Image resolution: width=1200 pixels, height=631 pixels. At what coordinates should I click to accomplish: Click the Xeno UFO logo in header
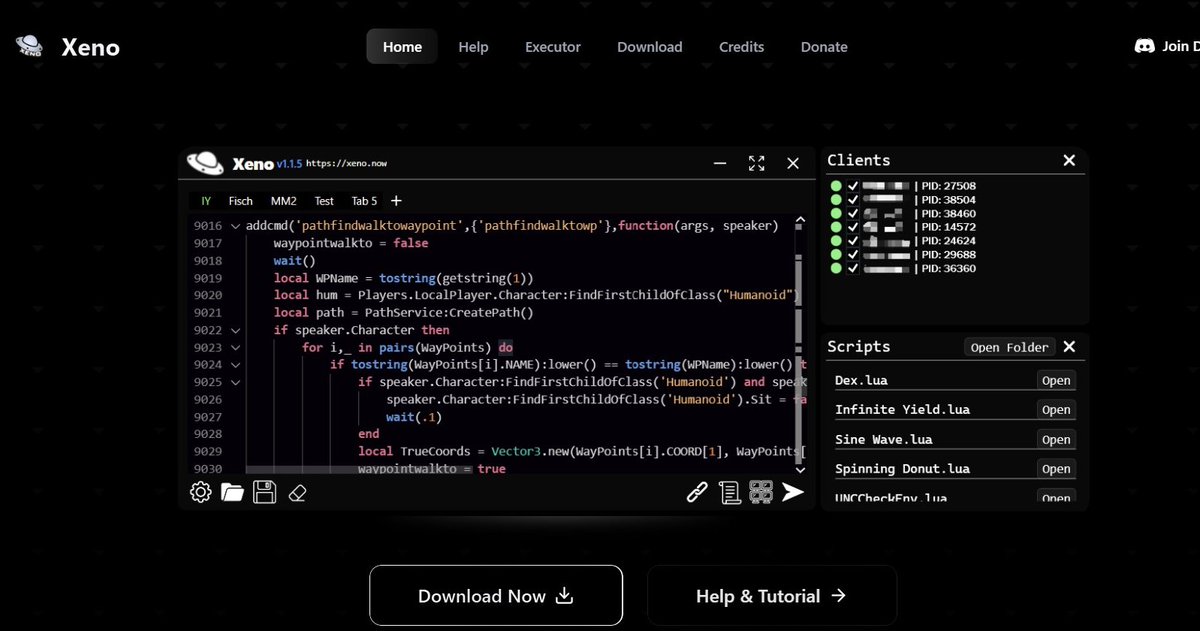pyautogui.click(x=29, y=46)
